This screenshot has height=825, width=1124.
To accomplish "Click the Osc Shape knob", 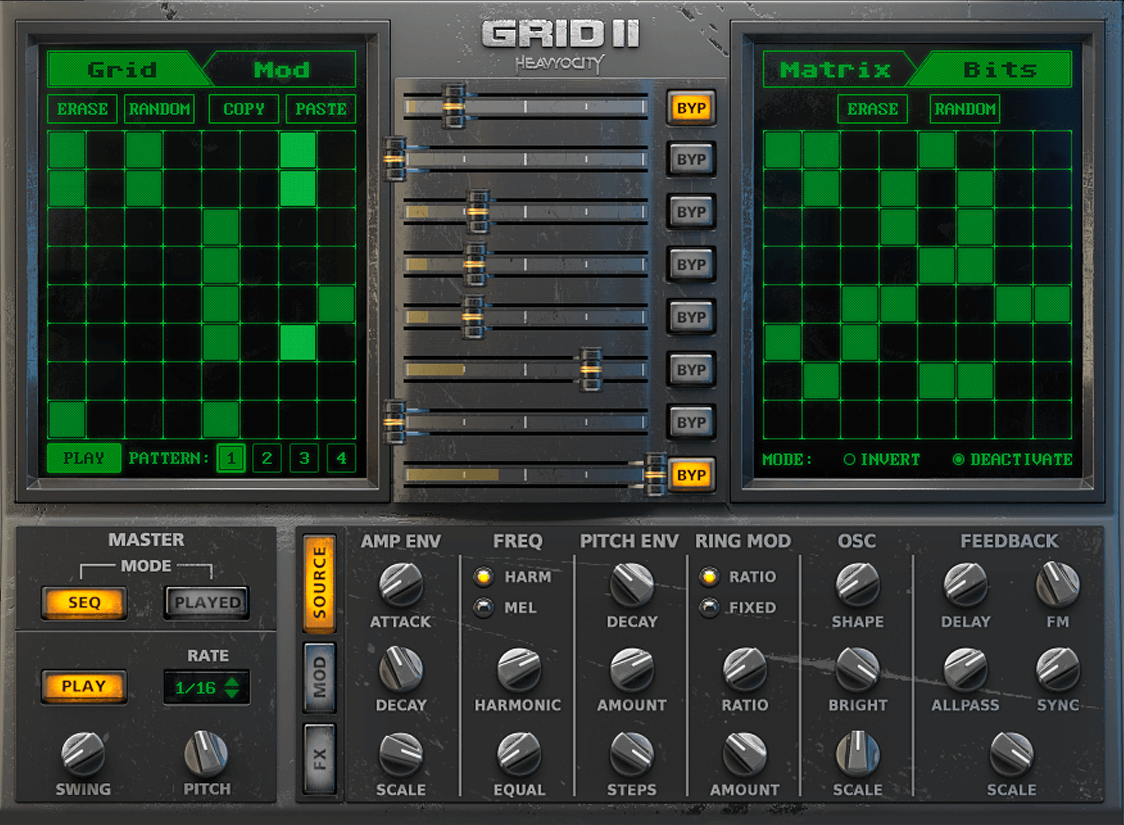I will 857,583.
